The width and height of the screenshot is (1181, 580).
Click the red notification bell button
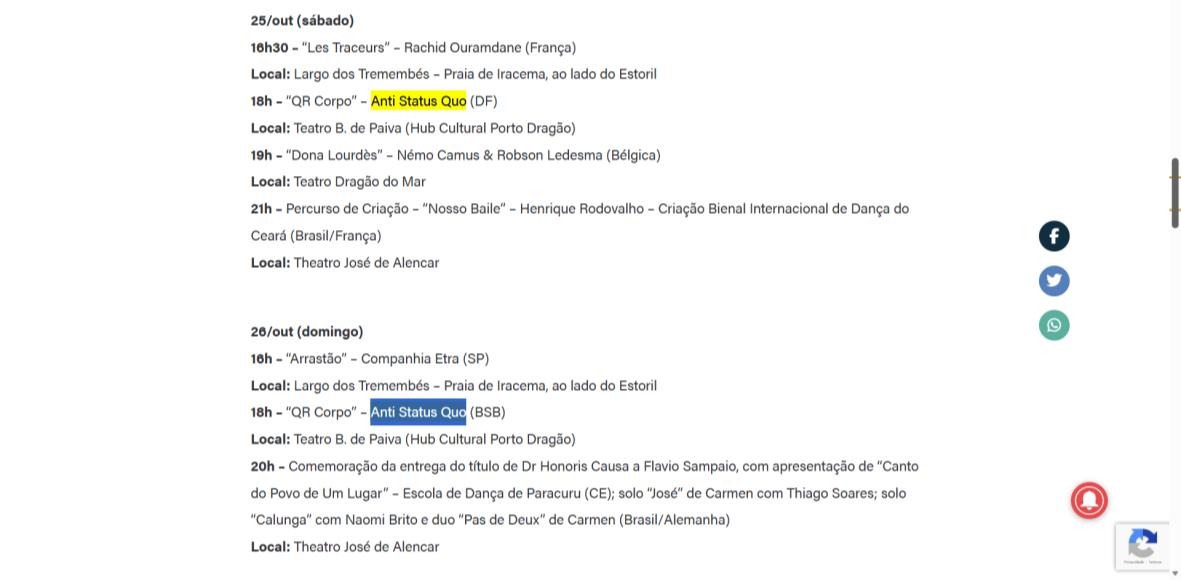pos(1089,501)
